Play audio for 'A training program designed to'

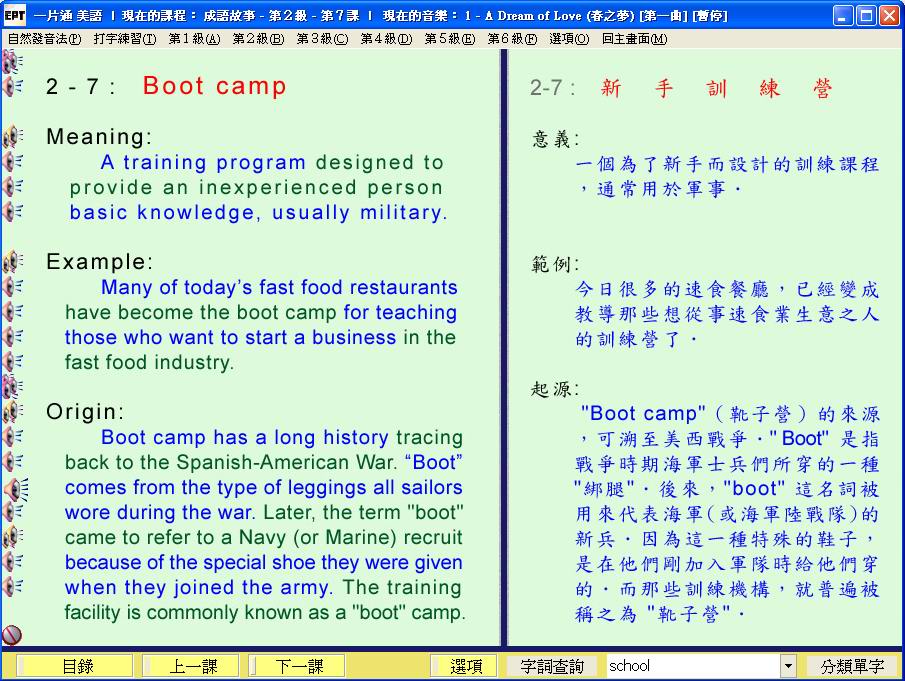pyautogui.click(x=13, y=162)
